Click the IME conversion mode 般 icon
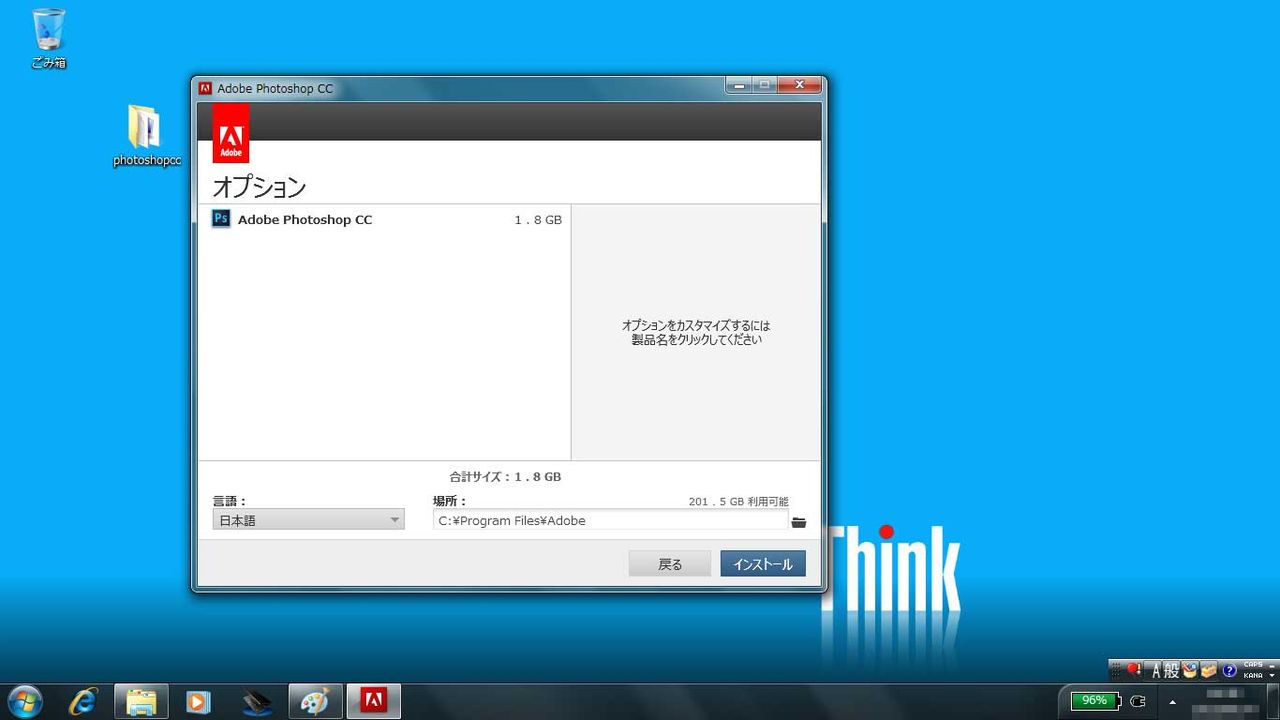The width and height of the screenshot is (1280, 720). pyautogui.click(x=1172, y=670)
